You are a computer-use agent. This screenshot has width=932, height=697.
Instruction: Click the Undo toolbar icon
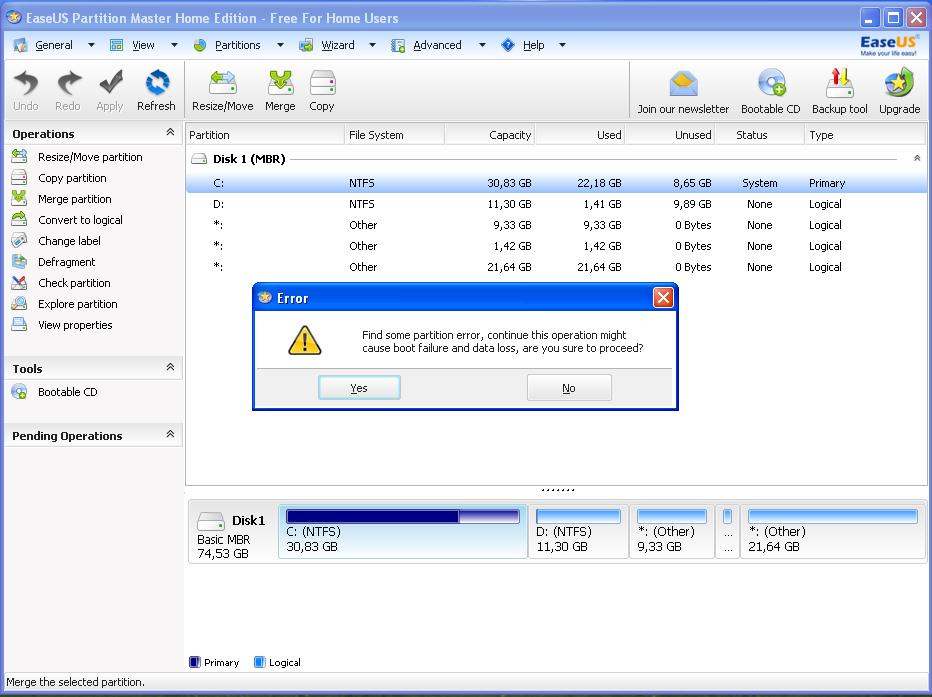coord(26,83)
